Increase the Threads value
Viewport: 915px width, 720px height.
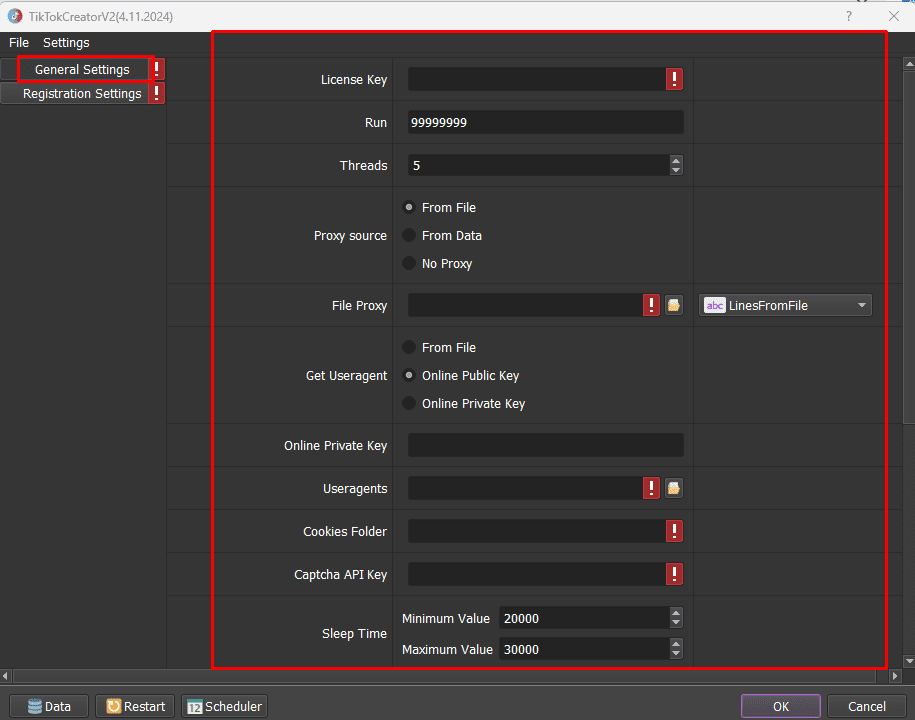(676, 160)
